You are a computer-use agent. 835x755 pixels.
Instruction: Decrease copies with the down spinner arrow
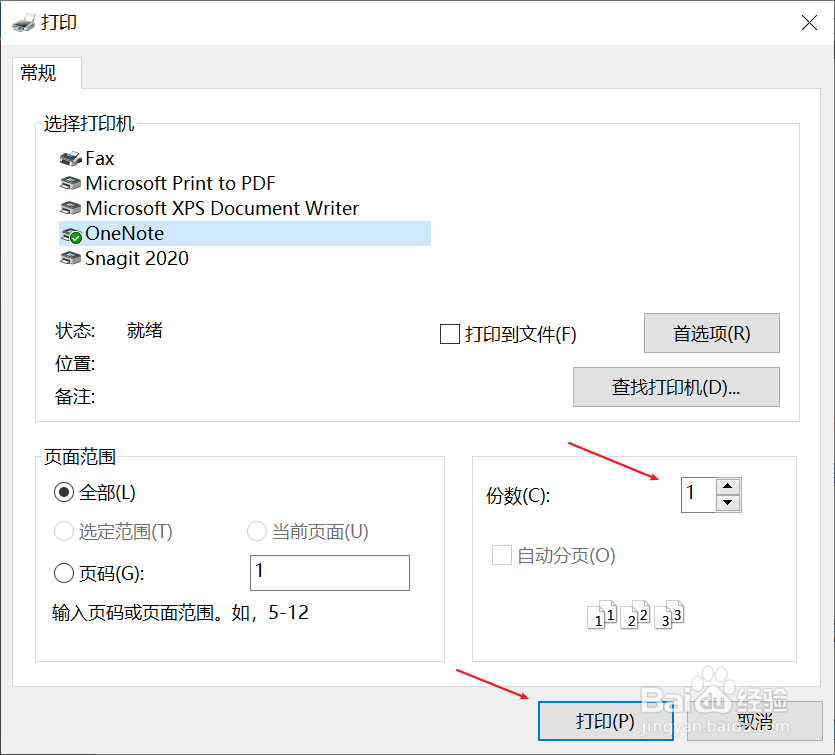coord(728,503)
